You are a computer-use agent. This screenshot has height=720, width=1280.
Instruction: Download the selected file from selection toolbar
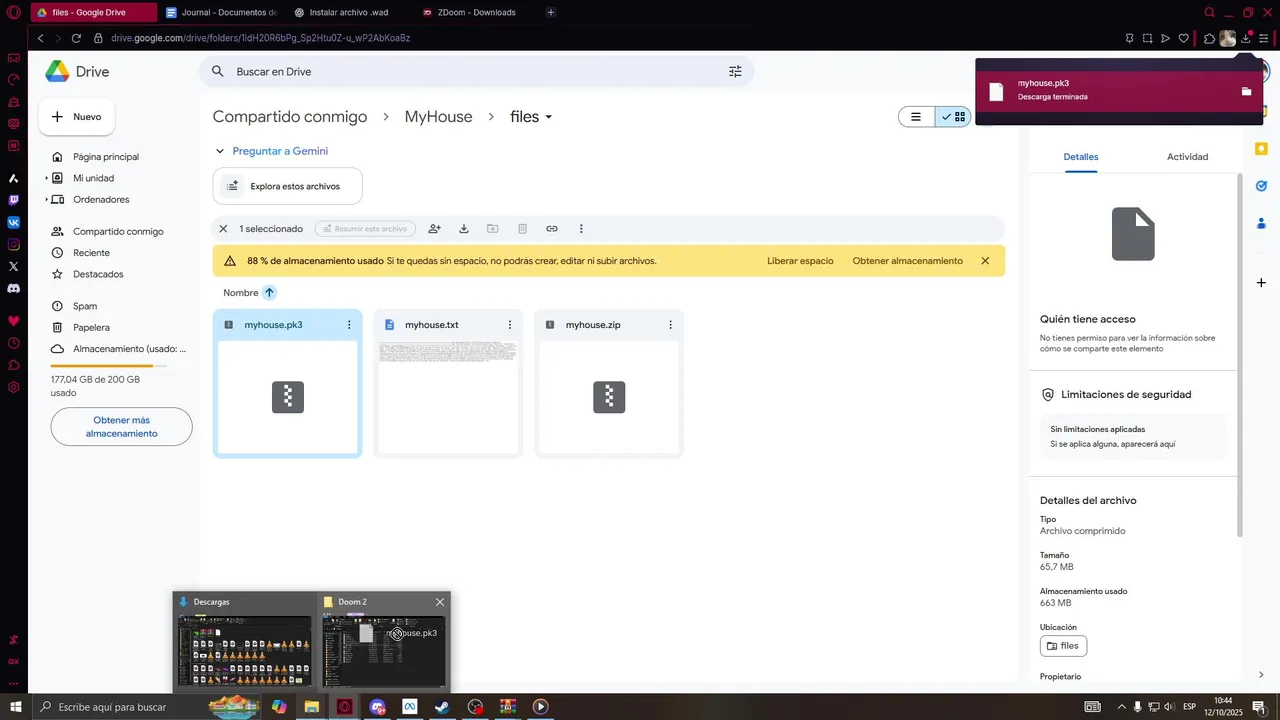pos(464,229)
